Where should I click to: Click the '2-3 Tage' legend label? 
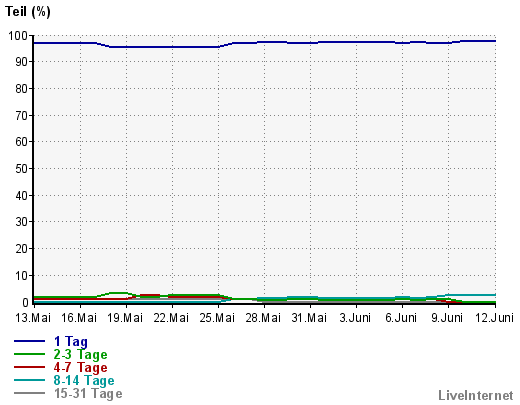(80, 354)
